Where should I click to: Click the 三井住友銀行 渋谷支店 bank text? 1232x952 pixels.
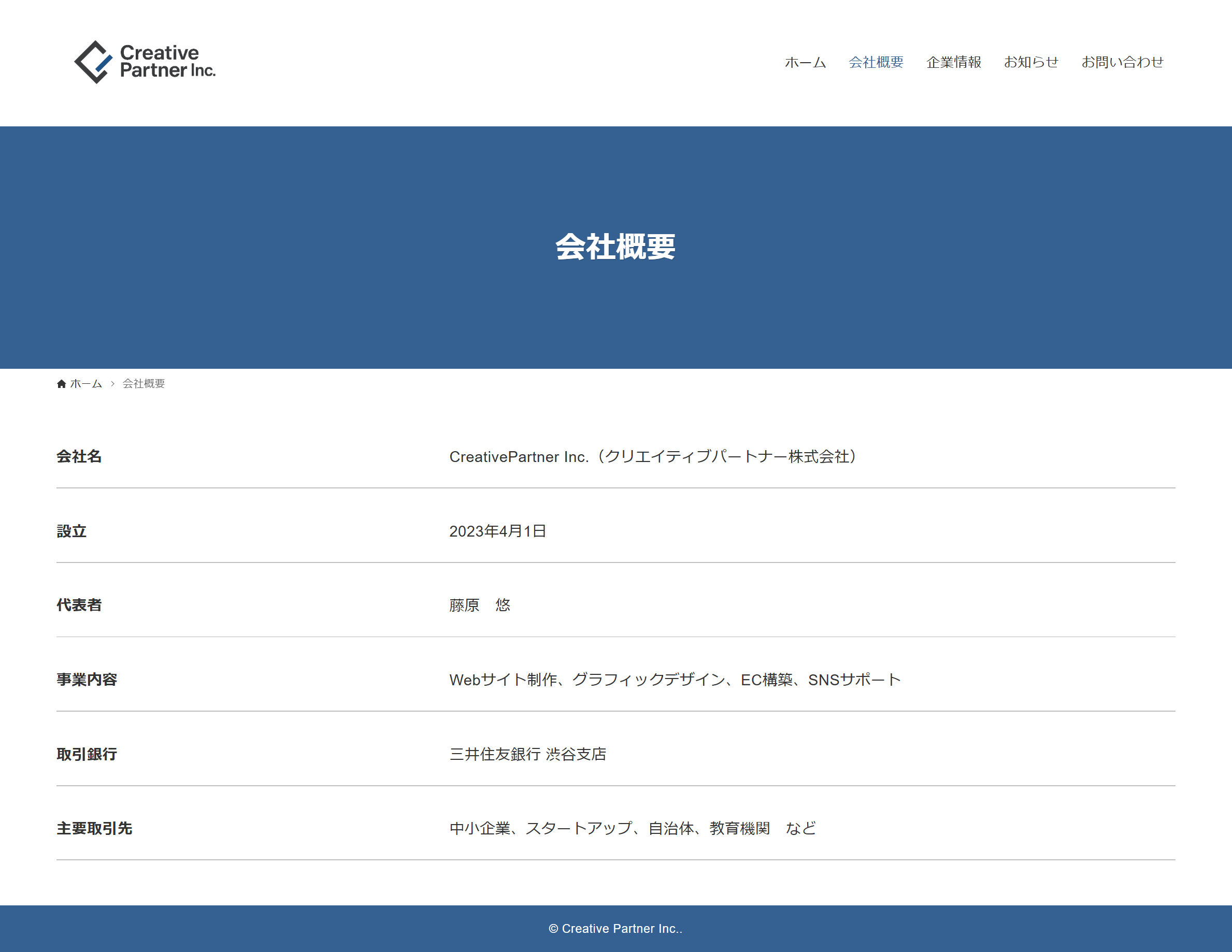click(527, 754)
